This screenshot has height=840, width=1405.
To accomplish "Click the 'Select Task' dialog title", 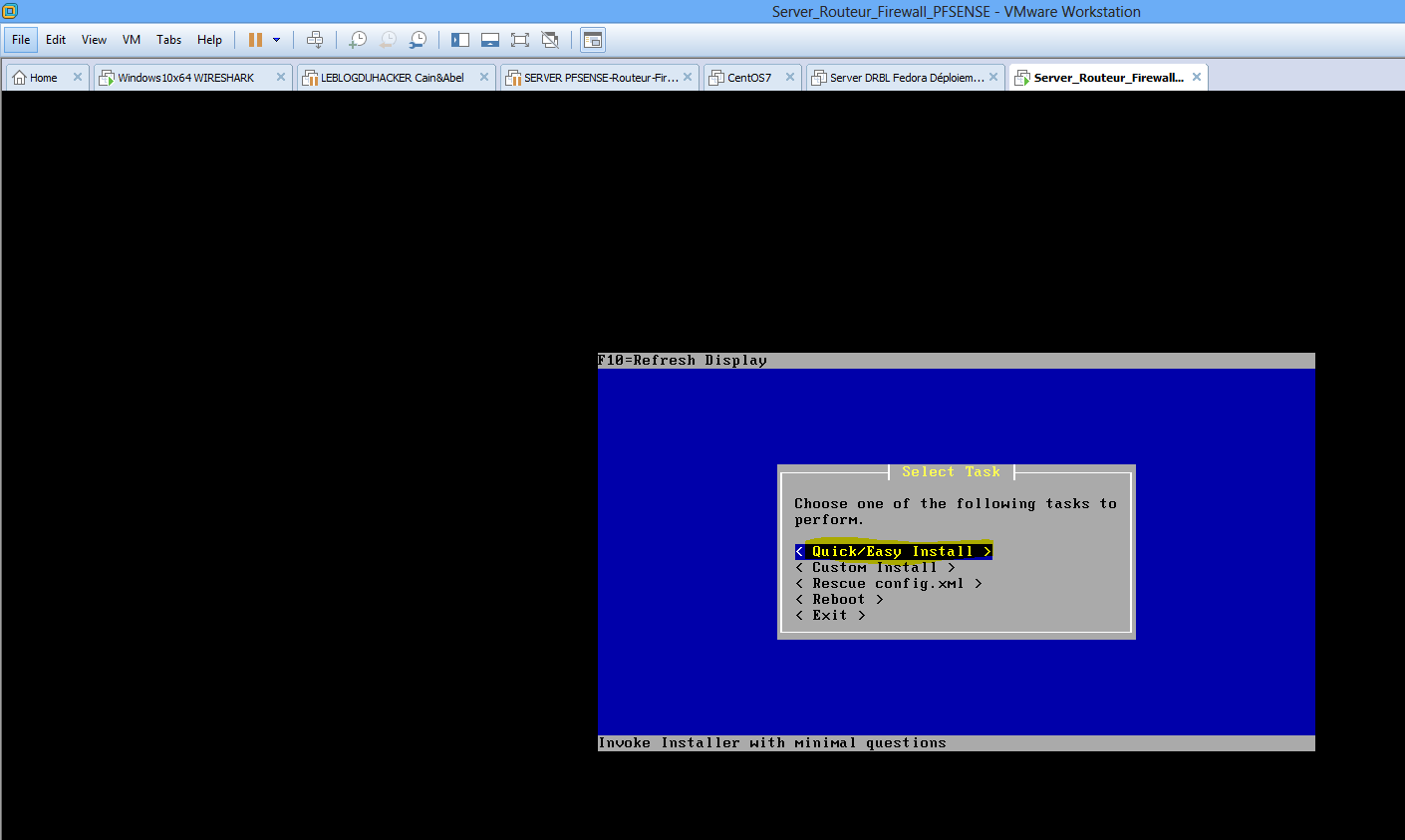I will (951, 471).
